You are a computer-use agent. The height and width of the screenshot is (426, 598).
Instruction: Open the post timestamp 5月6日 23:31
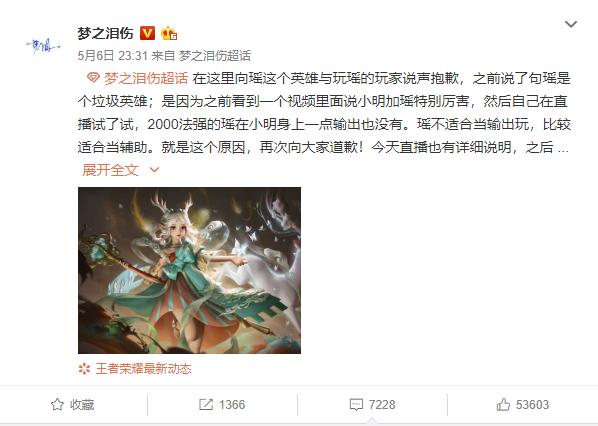pyautogui.click(x=113, y=56)
